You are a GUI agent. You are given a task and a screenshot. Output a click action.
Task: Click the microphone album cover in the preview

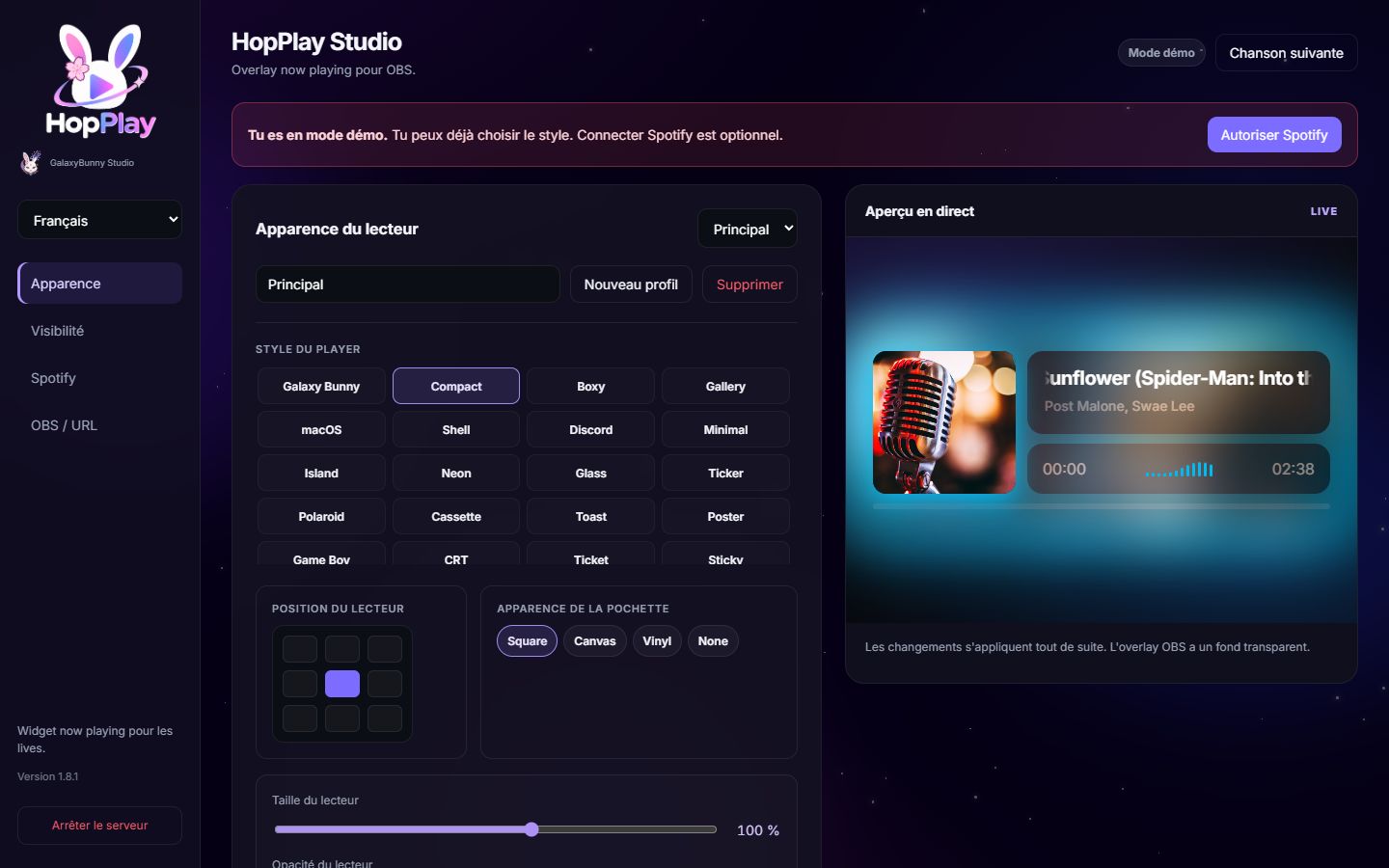(x=944, y=422)
